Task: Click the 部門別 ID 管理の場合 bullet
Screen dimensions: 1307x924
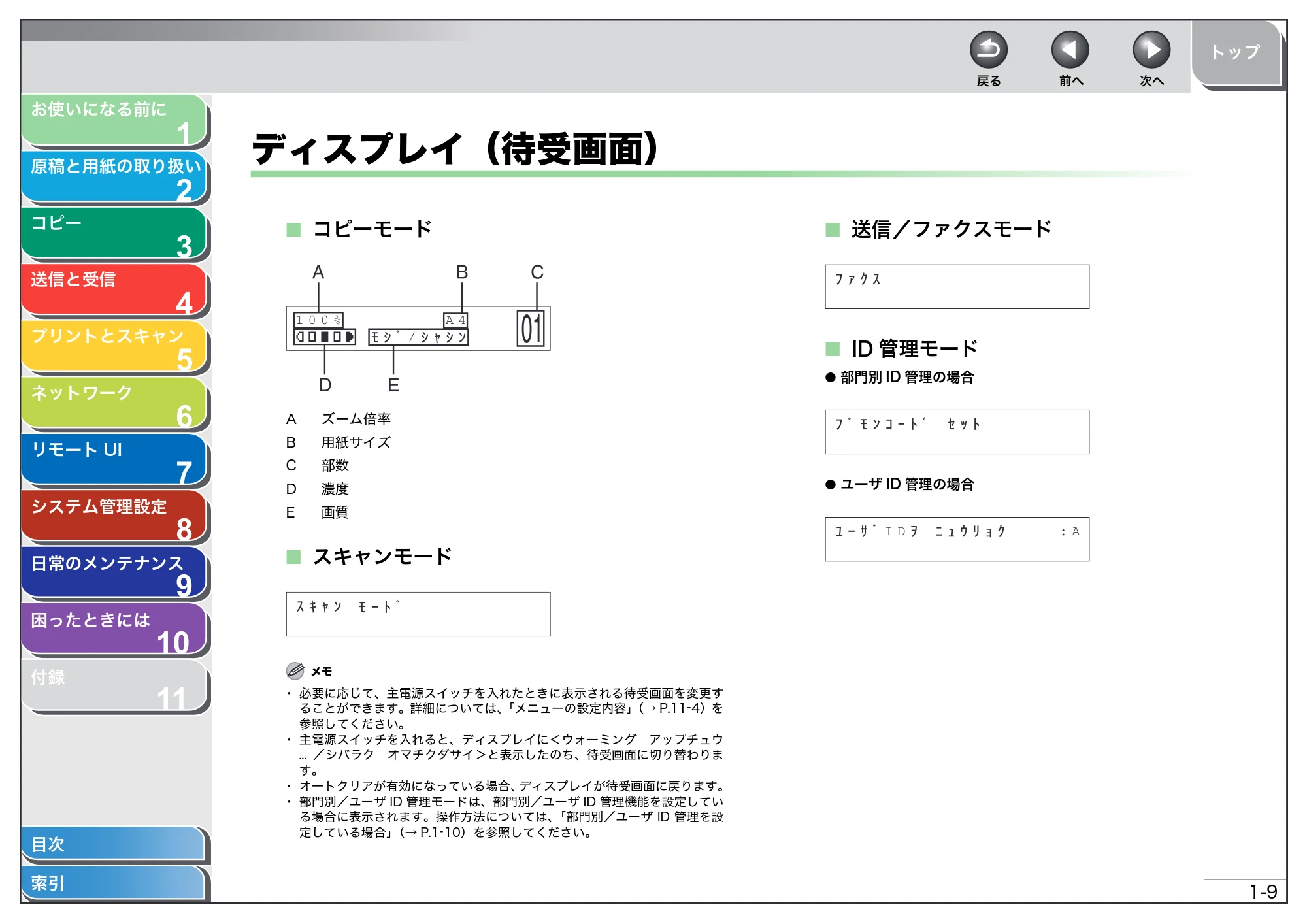Action: [x=900, y=377]
